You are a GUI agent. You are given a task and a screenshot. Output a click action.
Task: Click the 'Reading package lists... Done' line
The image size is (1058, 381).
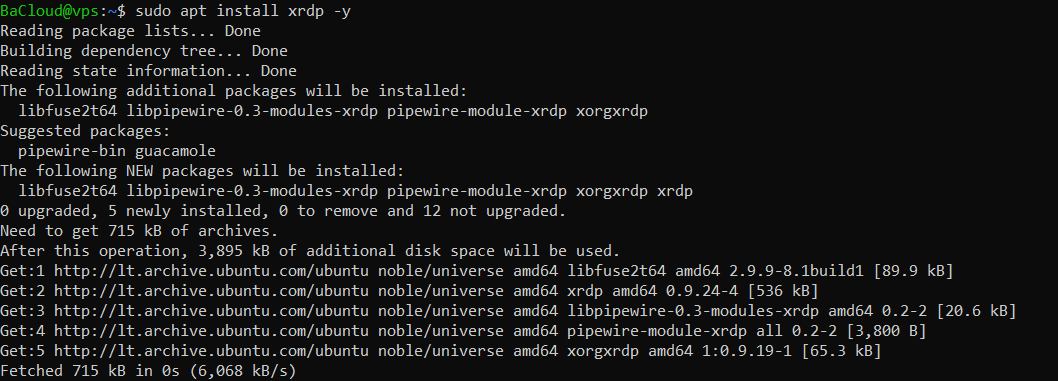pyautogui.click(x=130, y=31)
